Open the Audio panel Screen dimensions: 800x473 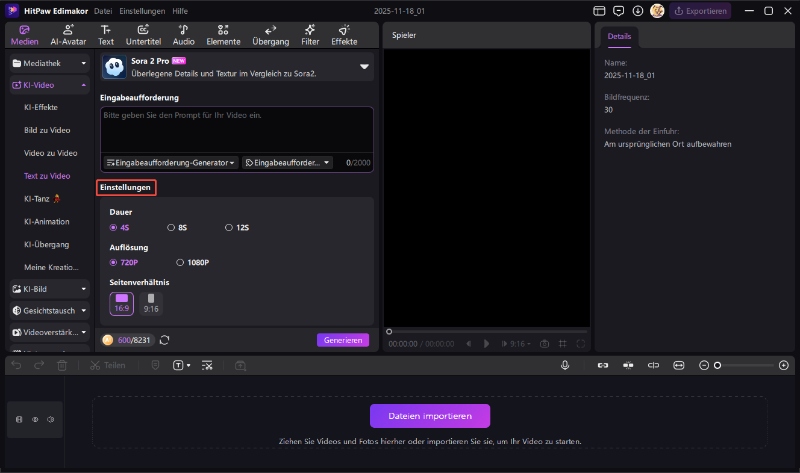coord(183,35)
